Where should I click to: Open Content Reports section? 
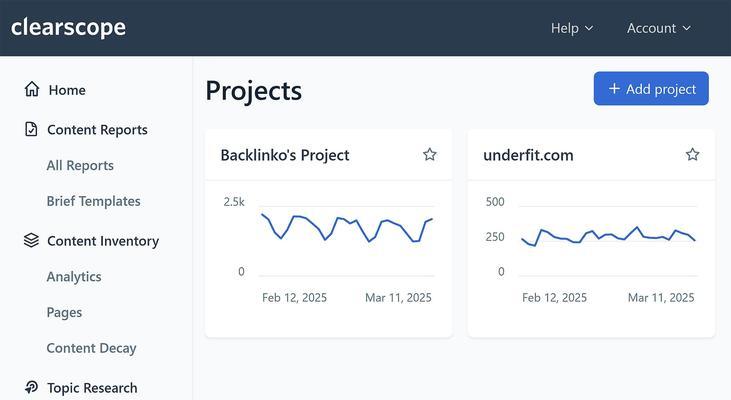97,130
